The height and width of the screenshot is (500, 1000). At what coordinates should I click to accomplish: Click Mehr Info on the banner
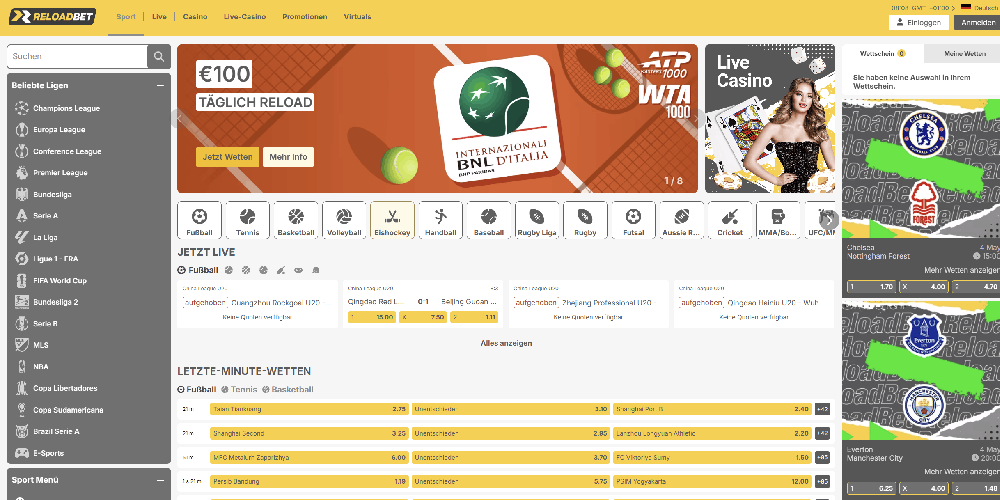point(288,157)
